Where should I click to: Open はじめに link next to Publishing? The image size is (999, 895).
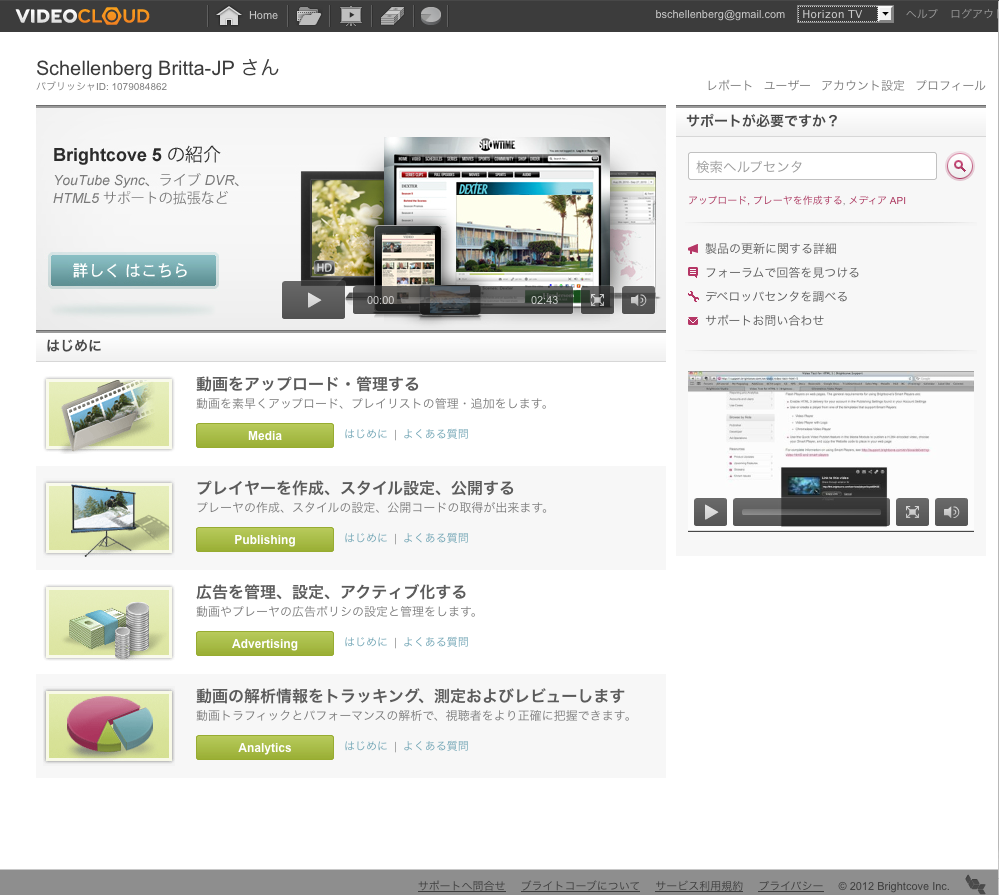366,538
